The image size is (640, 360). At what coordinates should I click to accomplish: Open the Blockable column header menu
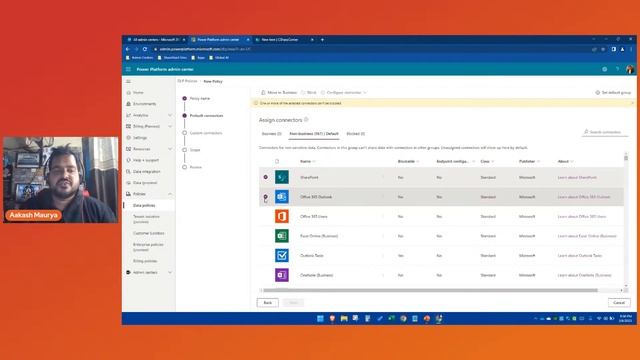coord(409,162)
